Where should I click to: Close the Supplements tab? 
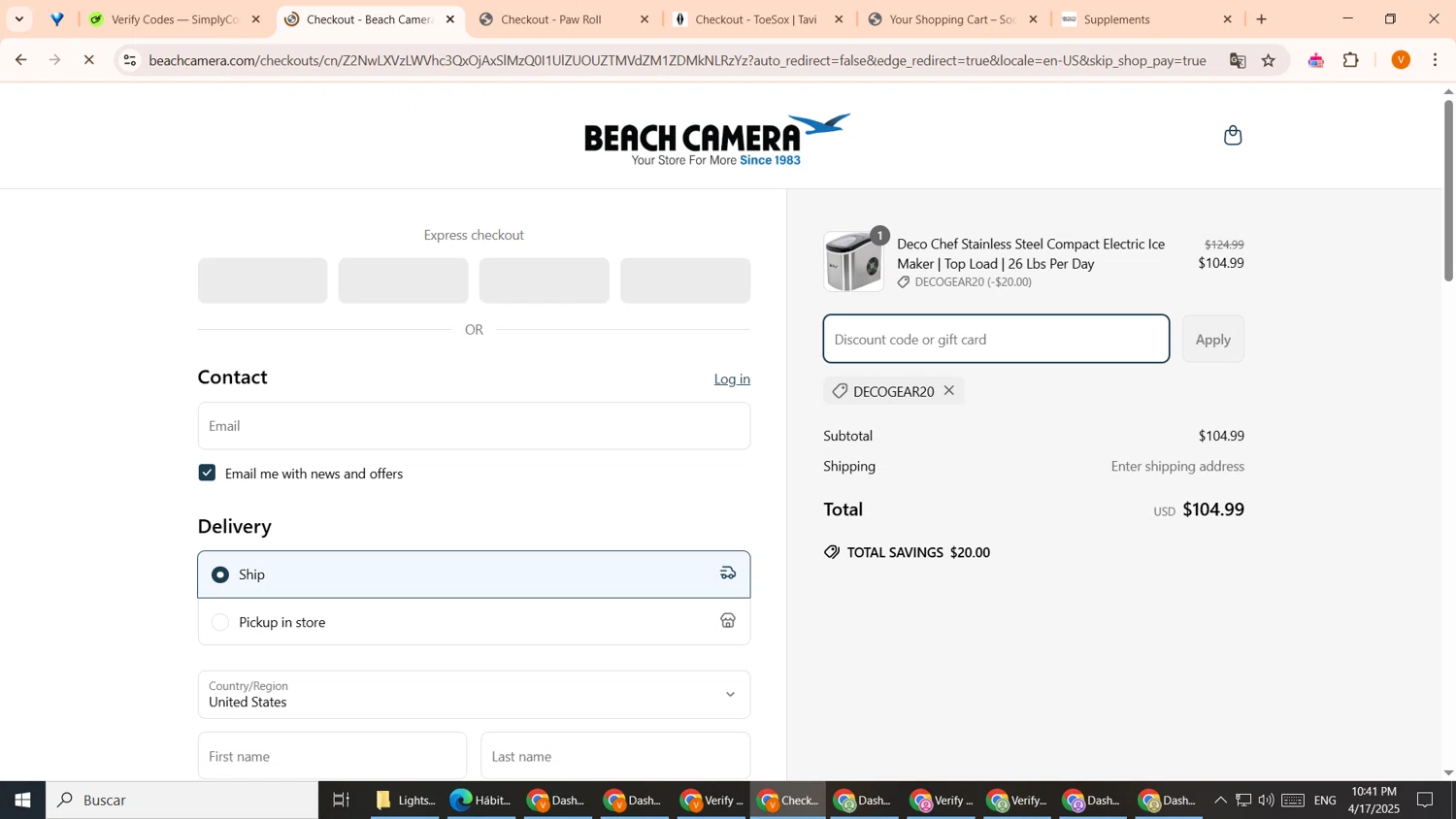click(x=1227, y=19)
